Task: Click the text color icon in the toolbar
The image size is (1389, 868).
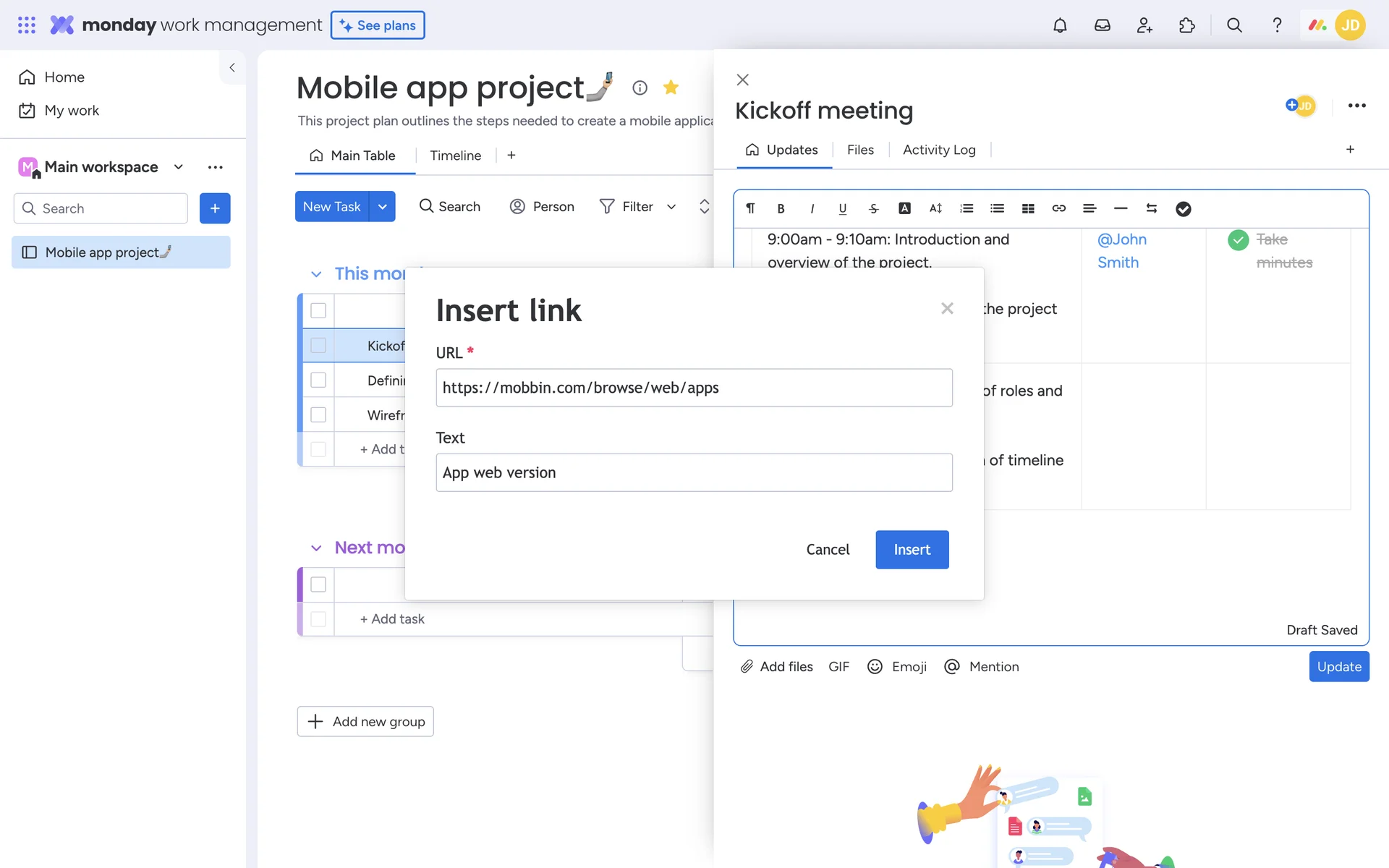Action: tap(904, 209)
